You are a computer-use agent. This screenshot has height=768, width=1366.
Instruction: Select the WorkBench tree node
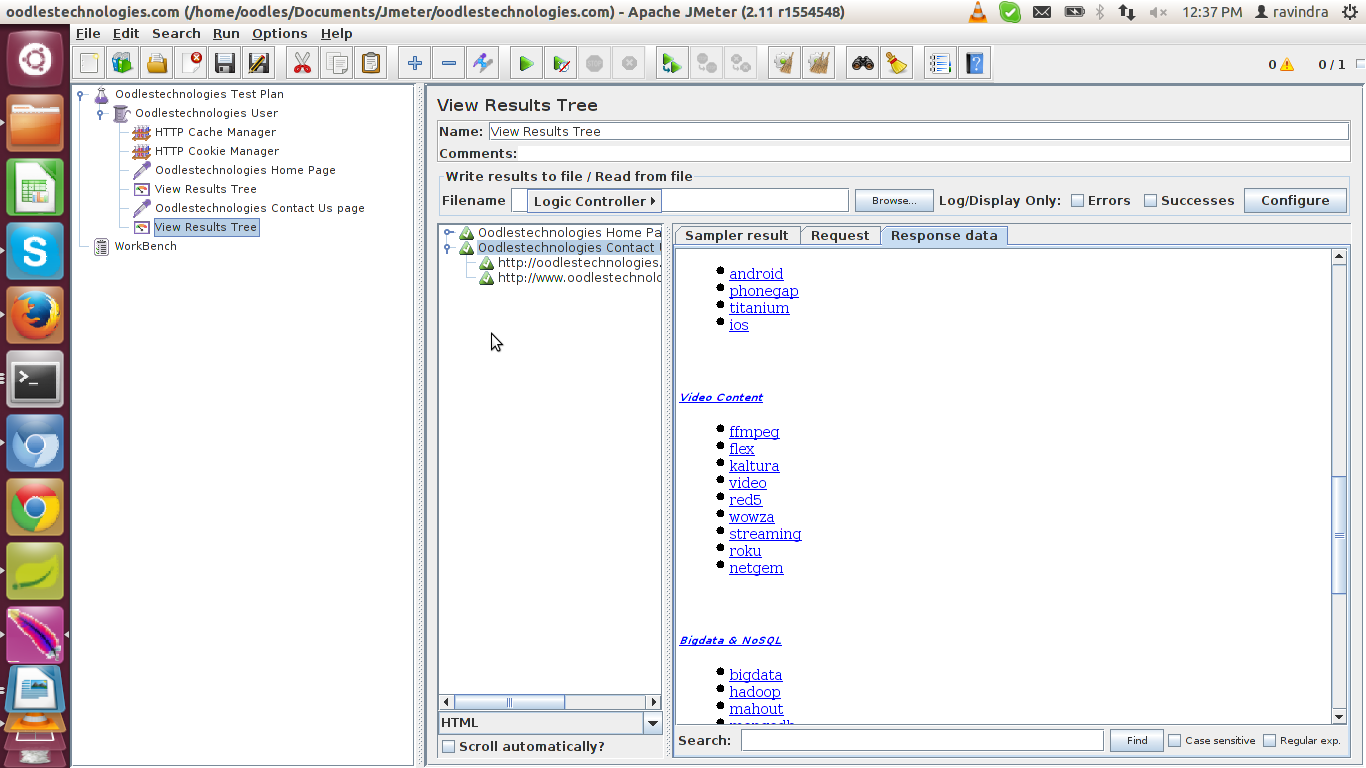145,246
